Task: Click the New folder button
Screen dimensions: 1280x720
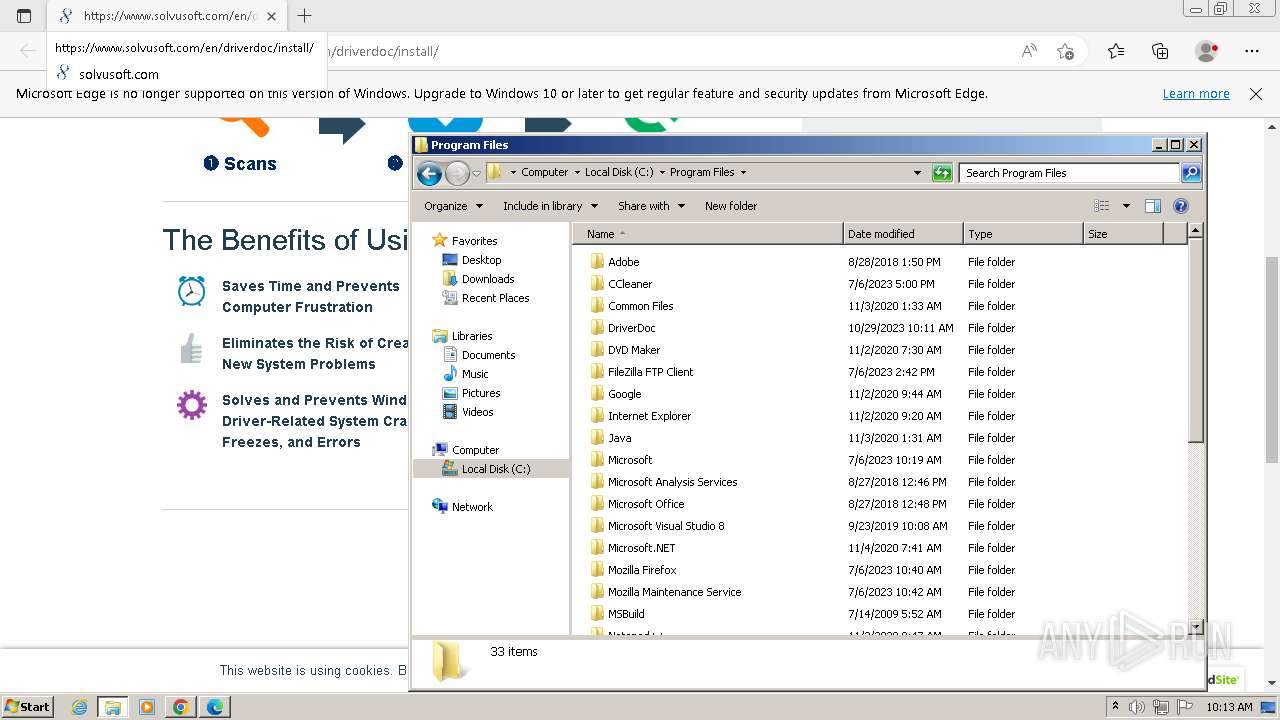Action: tap(731, 206)
